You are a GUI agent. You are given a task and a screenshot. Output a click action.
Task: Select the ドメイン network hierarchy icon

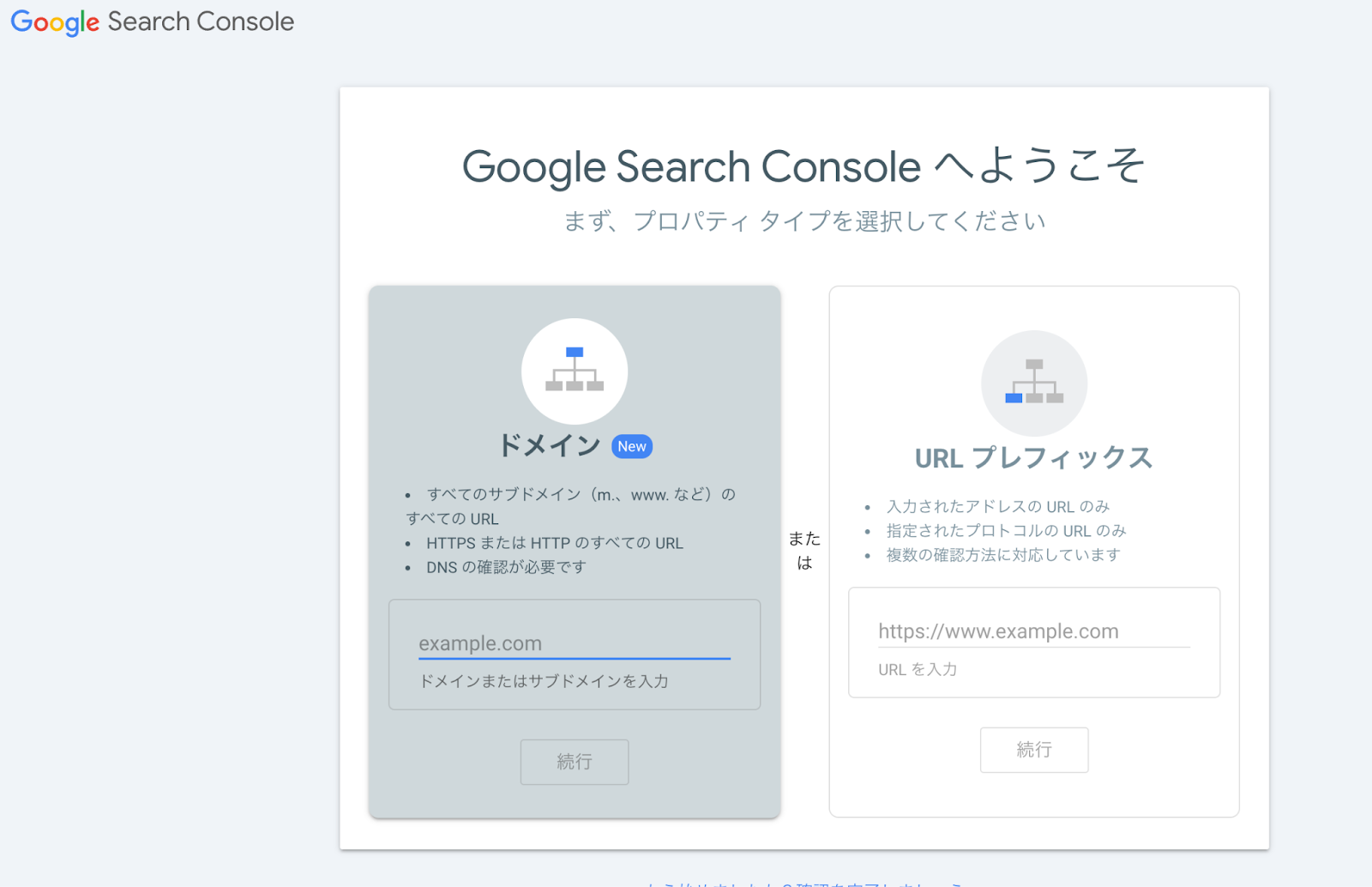click(575, 371)
